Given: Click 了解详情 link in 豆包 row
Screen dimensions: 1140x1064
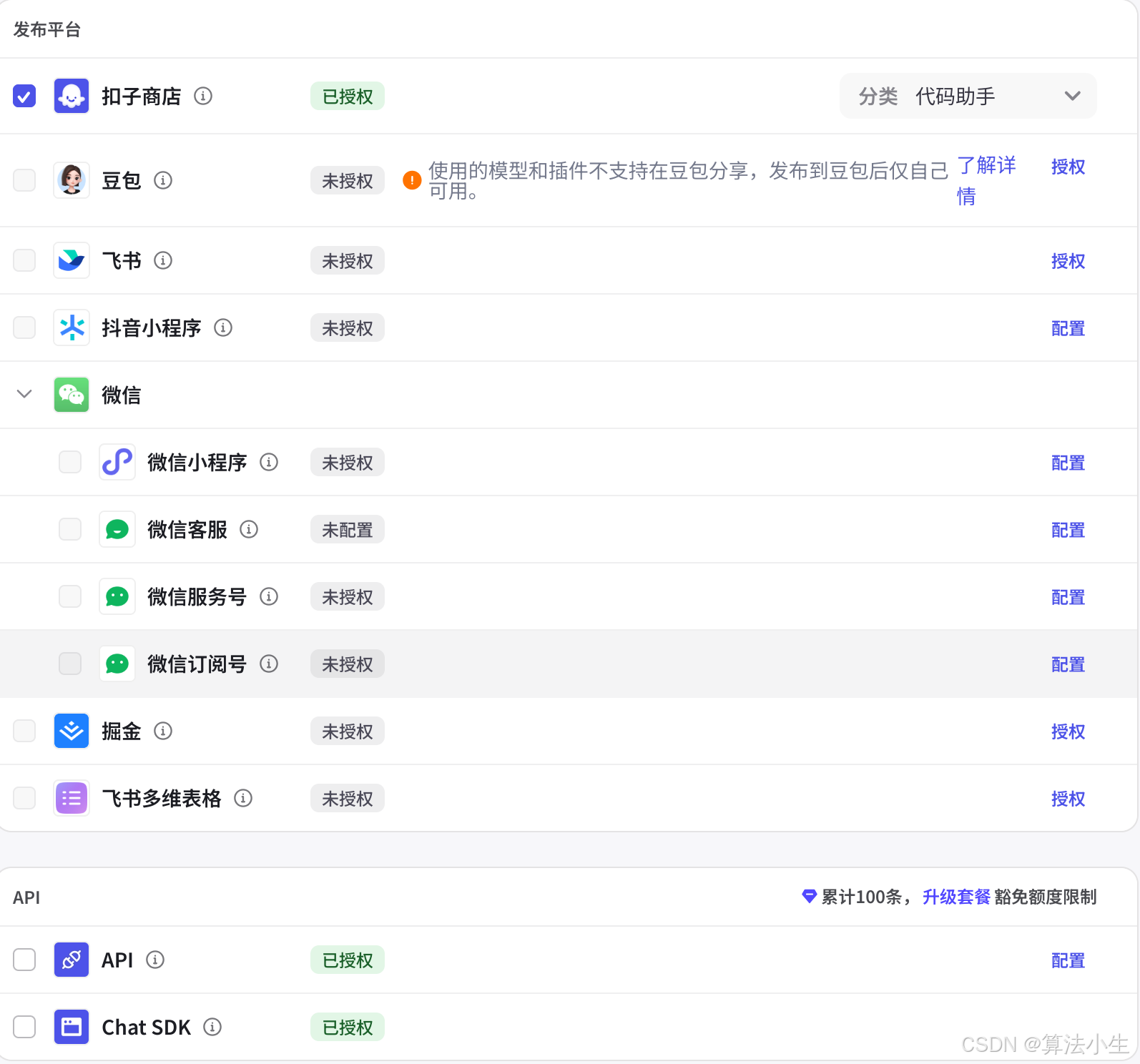Looking at the screenshot, I should click(986, 180).
